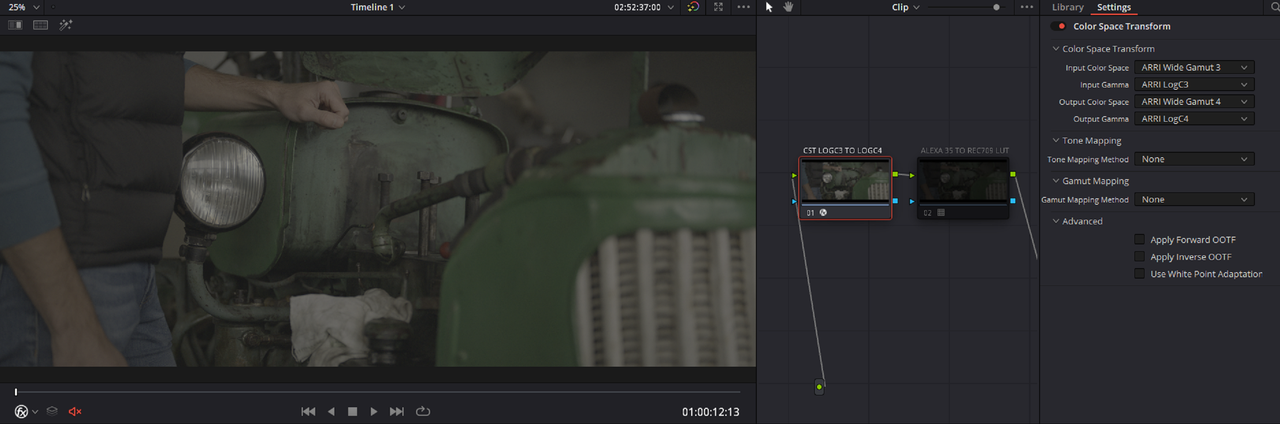Open timecode display options chevron
The width and height of the screenshot is (1280, 424).
tap(672, 7)
